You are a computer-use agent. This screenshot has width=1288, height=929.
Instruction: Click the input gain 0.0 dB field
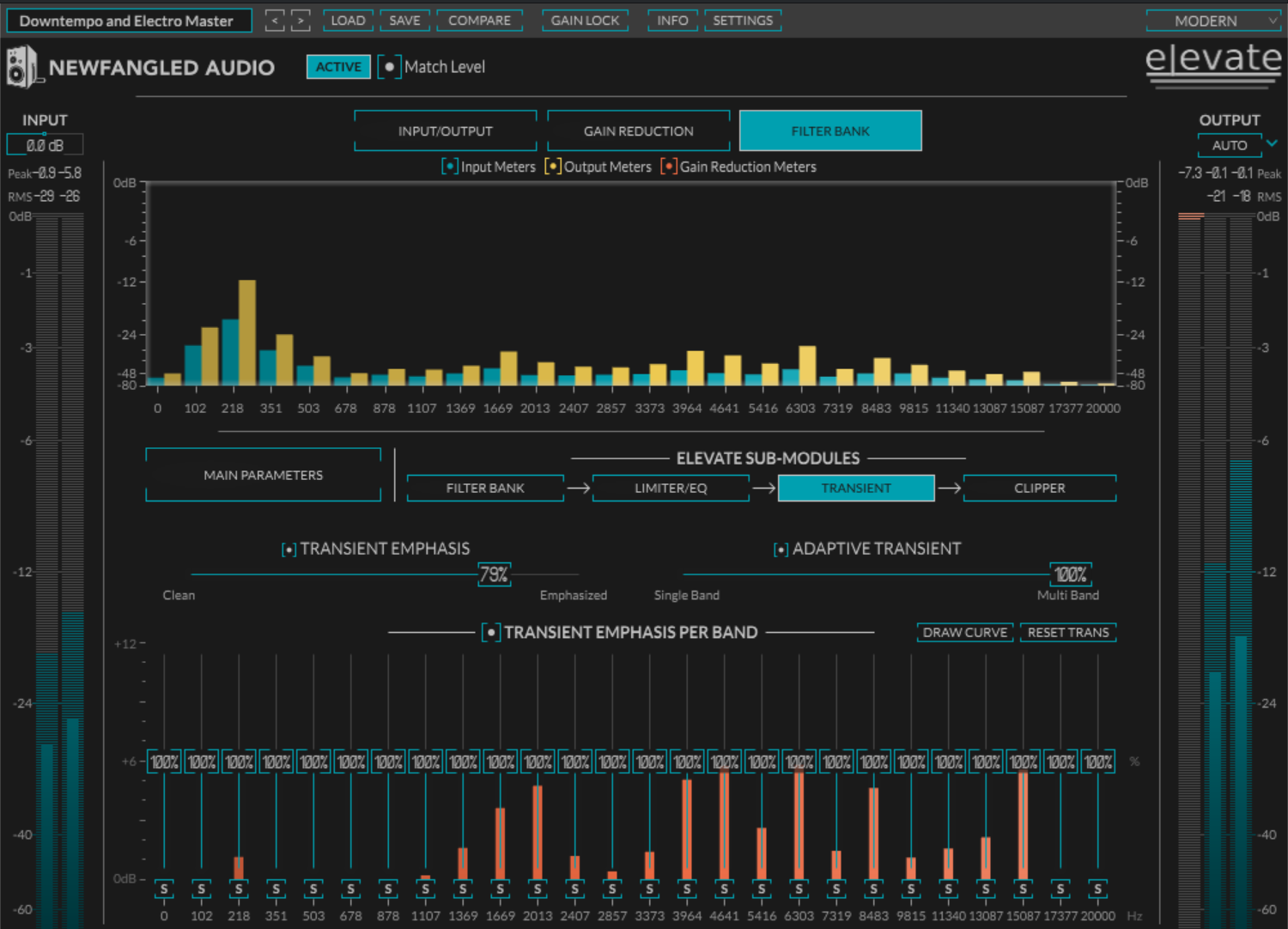(45, 145)
